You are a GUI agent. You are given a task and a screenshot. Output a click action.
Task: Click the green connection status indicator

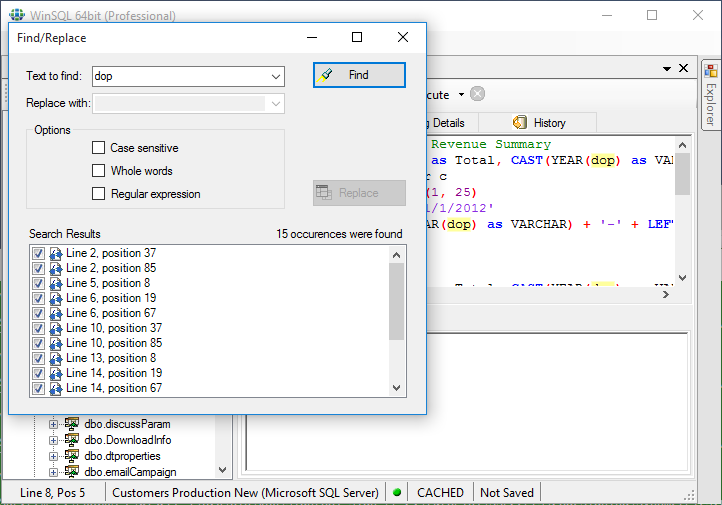pos(397,493)
